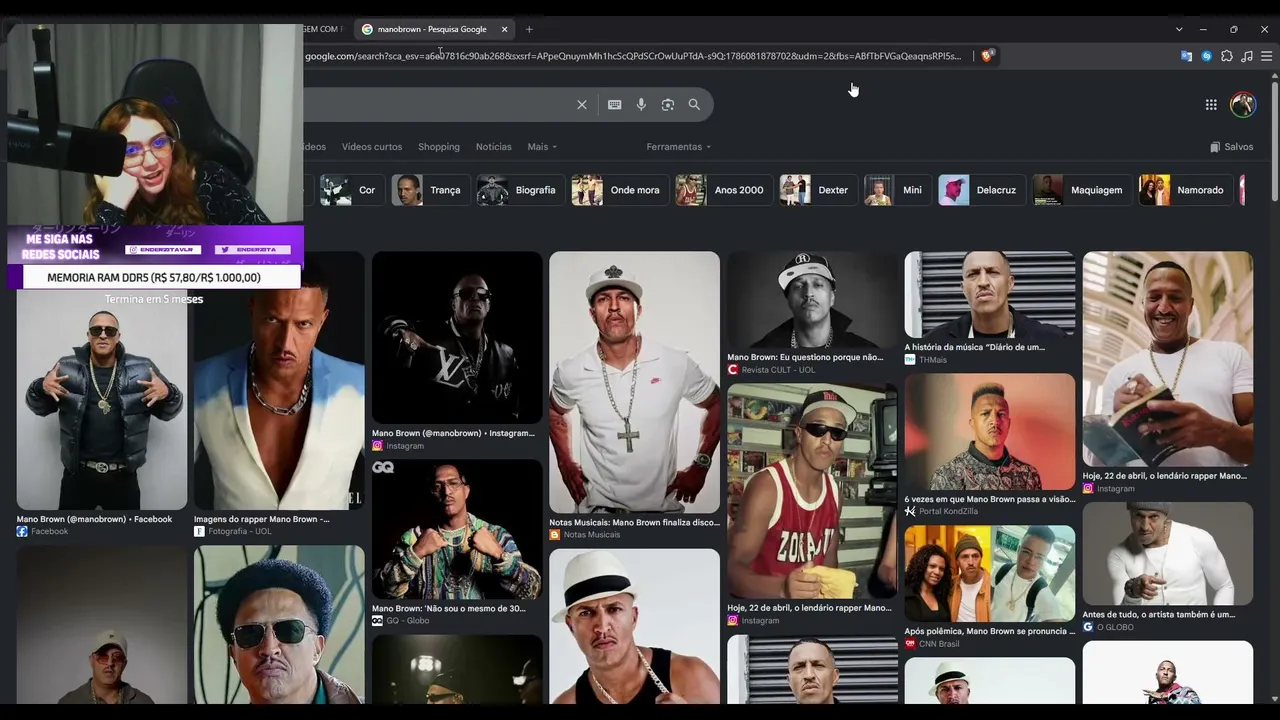Viewport: 1280px width, 720px height.
Task: Click the address bar URL field
Action: point(635,56)
